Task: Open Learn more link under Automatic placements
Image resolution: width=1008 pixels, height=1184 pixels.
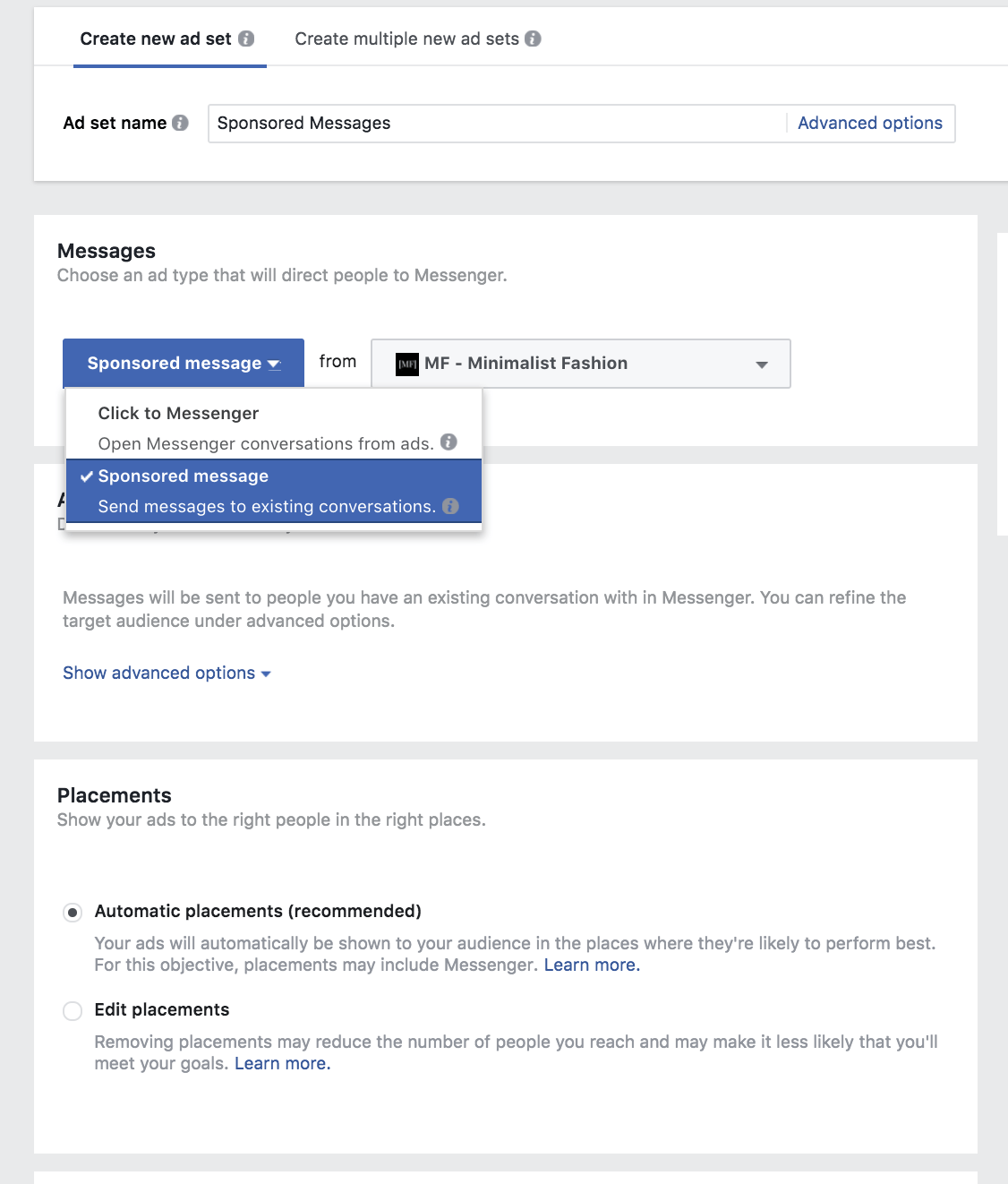Action: coord(592,965)
